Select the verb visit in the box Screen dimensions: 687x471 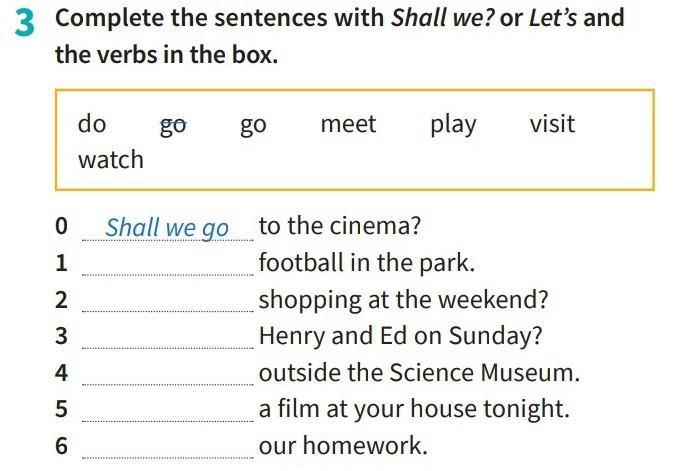click(552, 124)
